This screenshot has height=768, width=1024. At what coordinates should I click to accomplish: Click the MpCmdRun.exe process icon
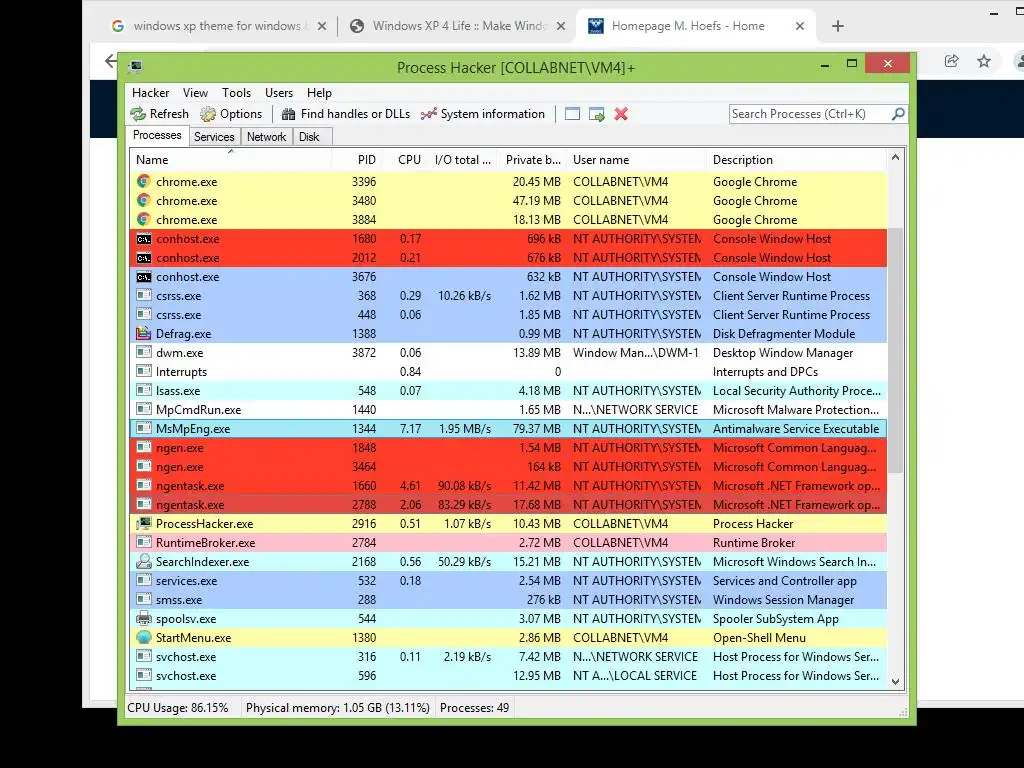[144, 409]
